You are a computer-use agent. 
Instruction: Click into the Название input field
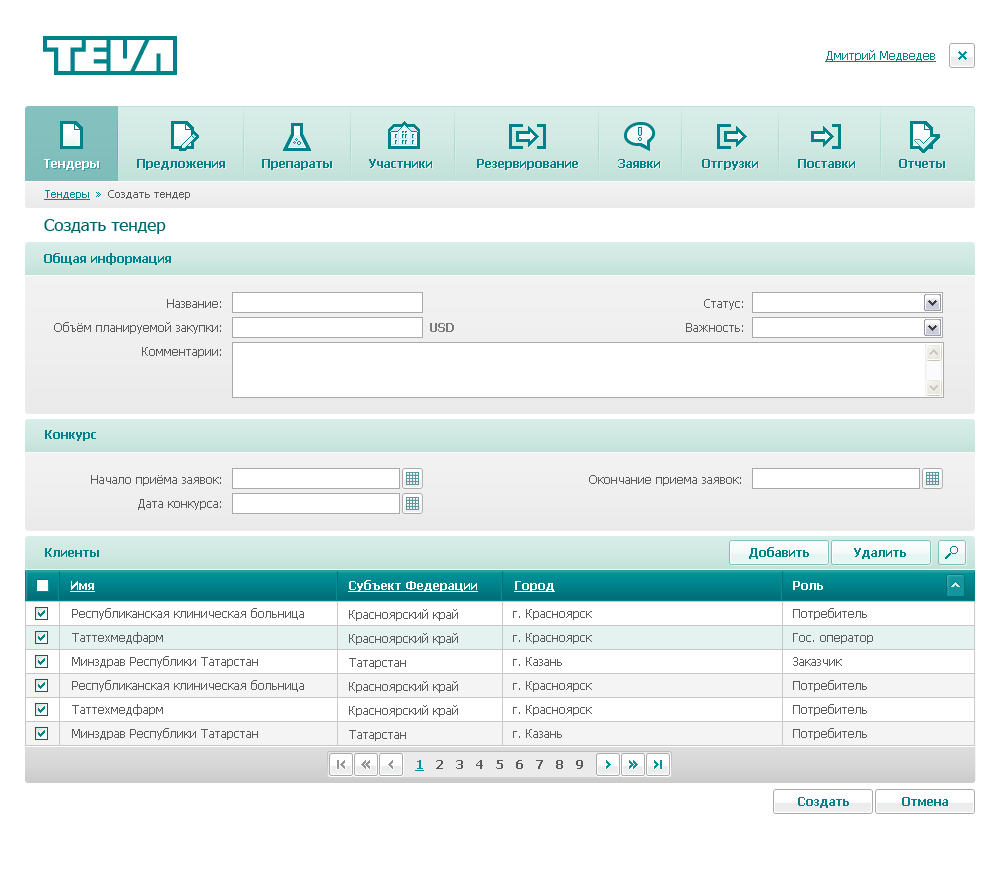(327, 303)
